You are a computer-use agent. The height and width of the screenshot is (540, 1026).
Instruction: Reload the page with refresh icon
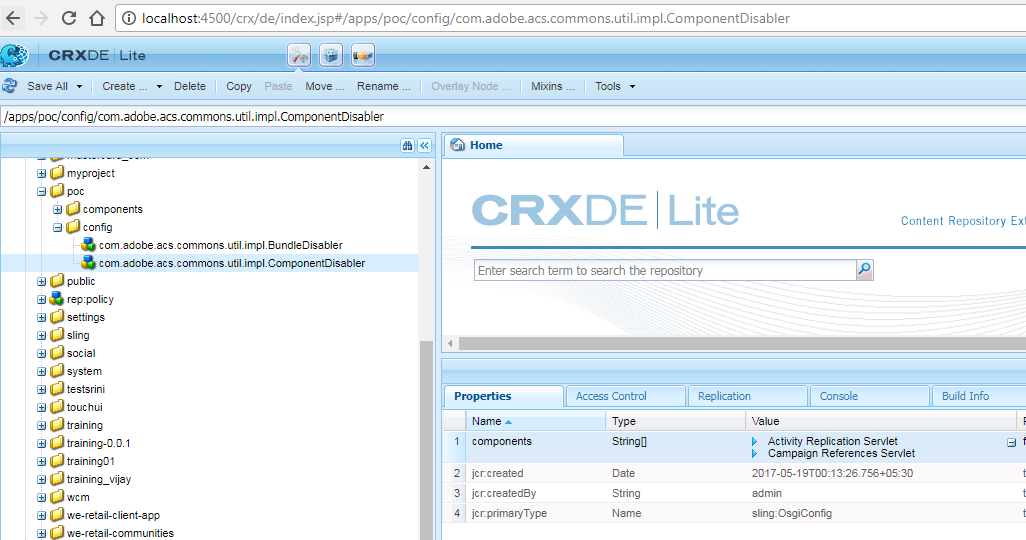coord(69,18)
